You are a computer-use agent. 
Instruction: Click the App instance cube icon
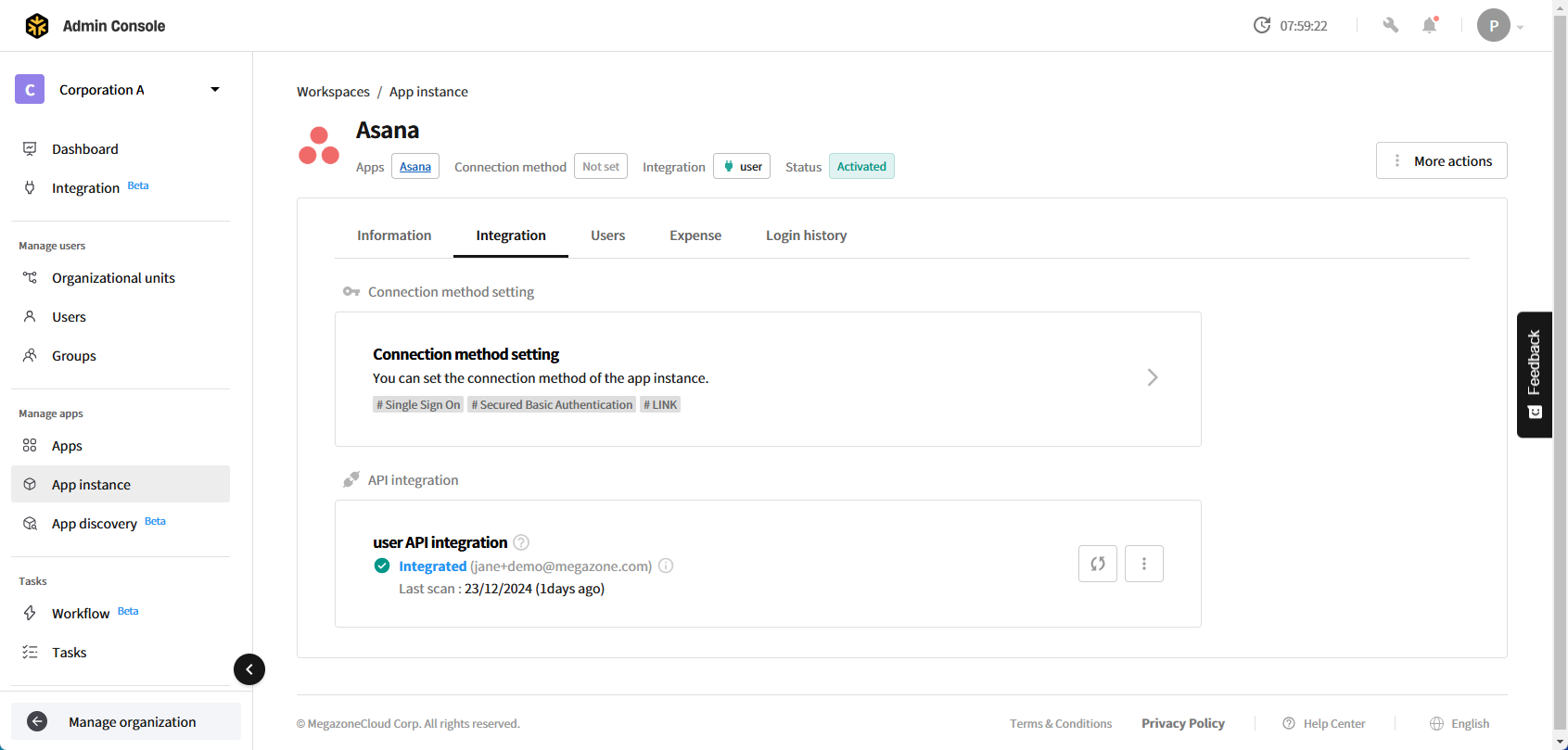point(30,484)
